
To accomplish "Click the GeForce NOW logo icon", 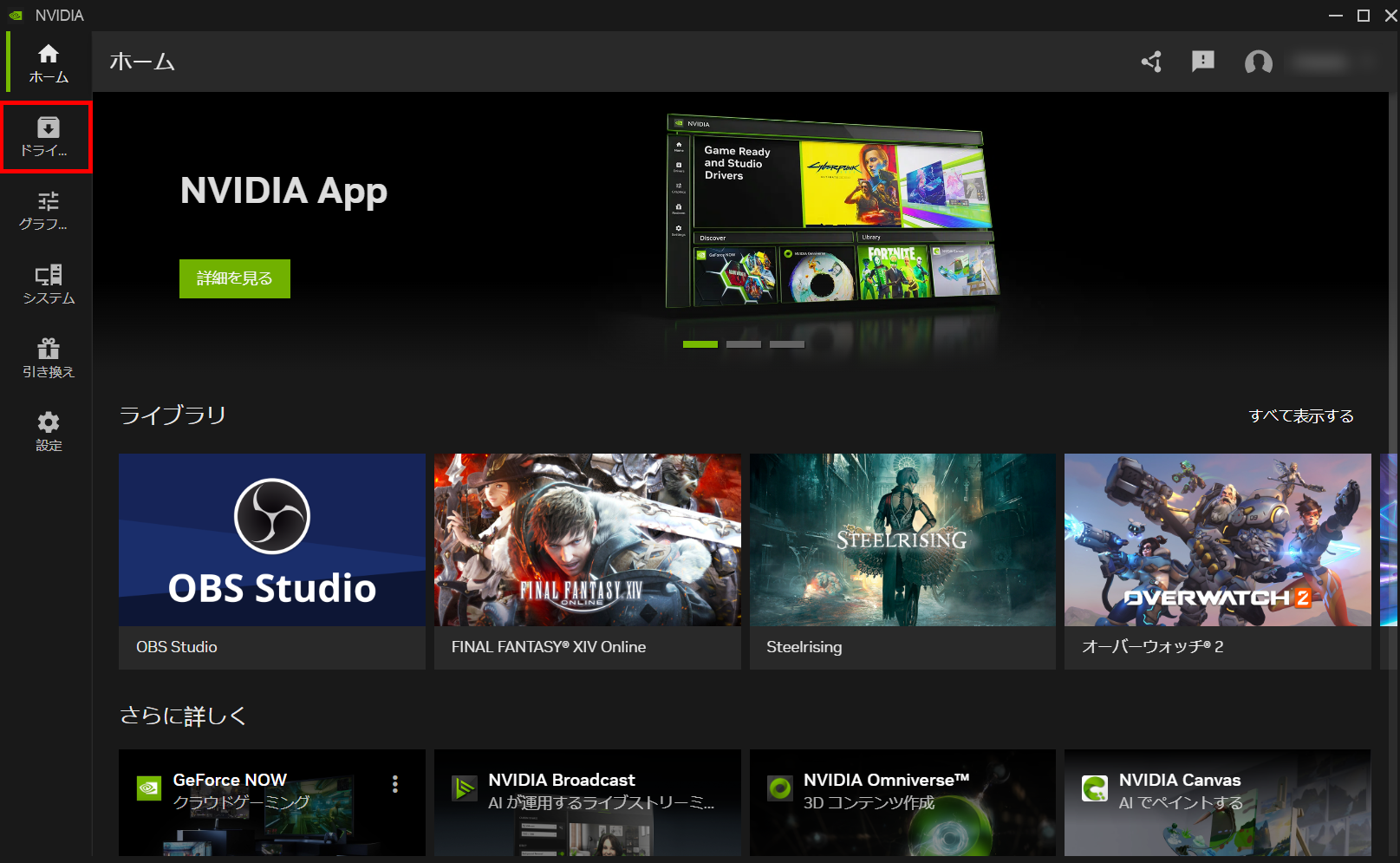I will (x=149, y=788).
